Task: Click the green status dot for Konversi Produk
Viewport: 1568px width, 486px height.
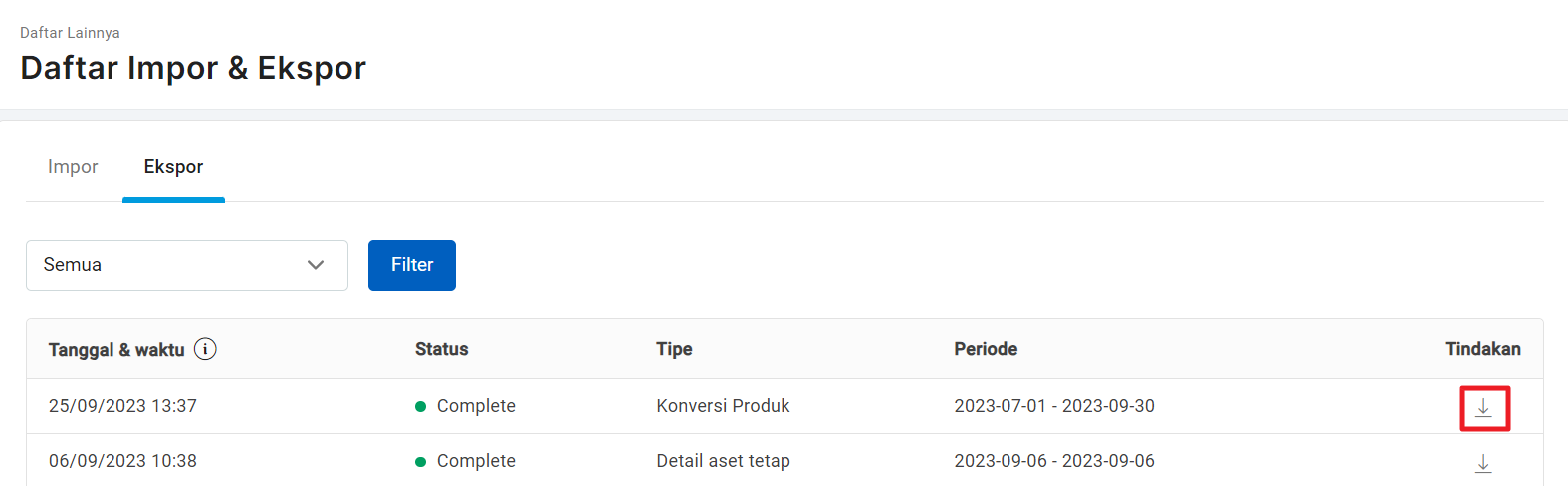Action: pos(420,406)
